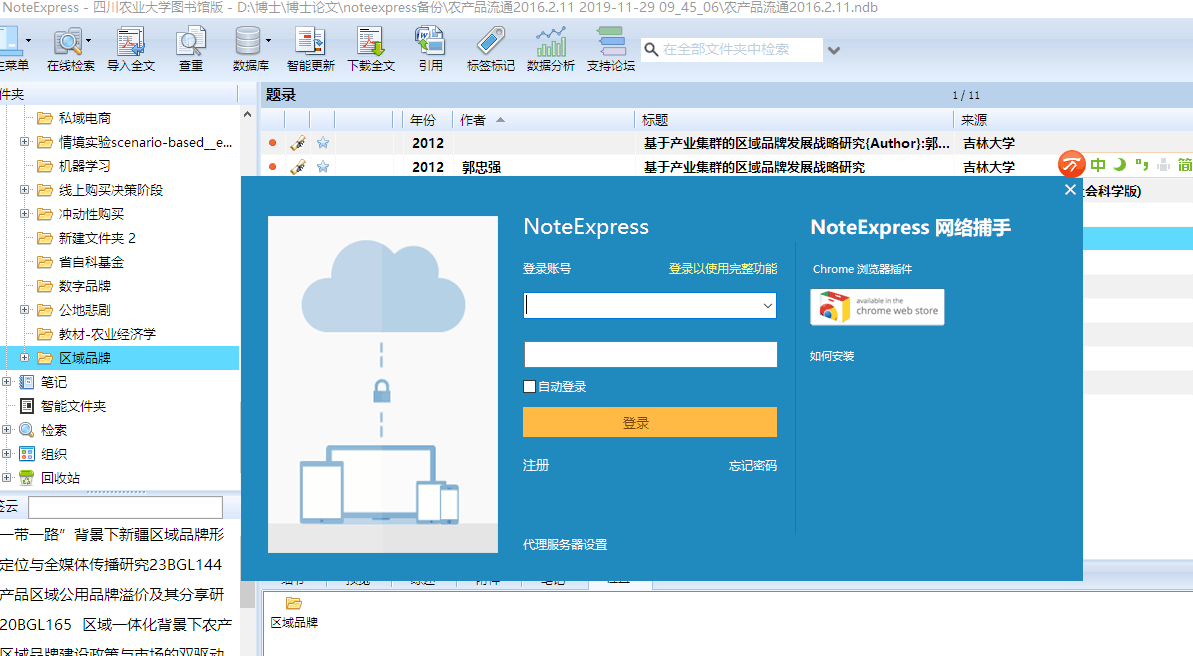The image size is (1193, 656).
Task: Open the 数据分析 data analysis tool
Action: click(x=551, y=49)
